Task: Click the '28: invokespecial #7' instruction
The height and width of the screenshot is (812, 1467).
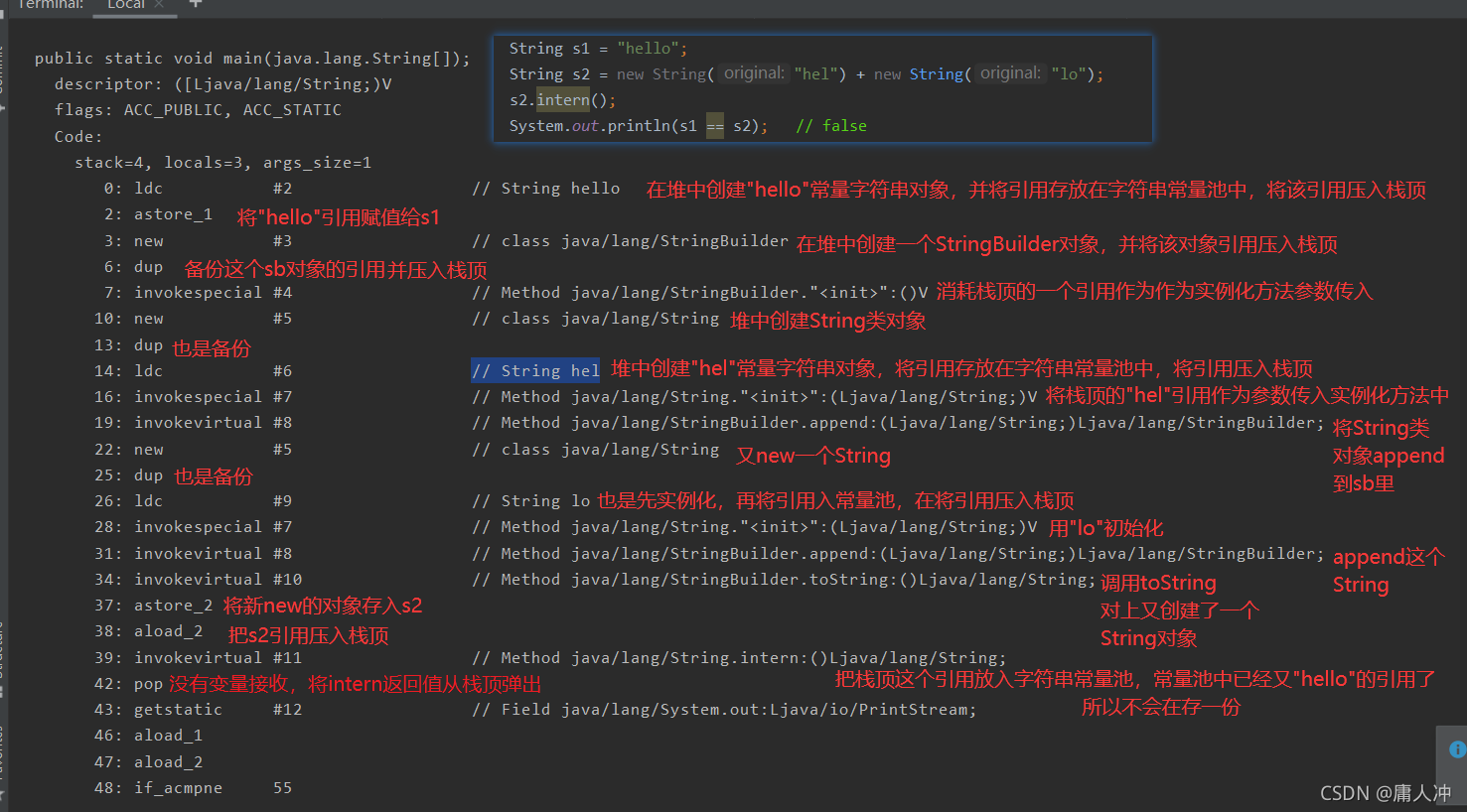Action: tap(193, 527)
